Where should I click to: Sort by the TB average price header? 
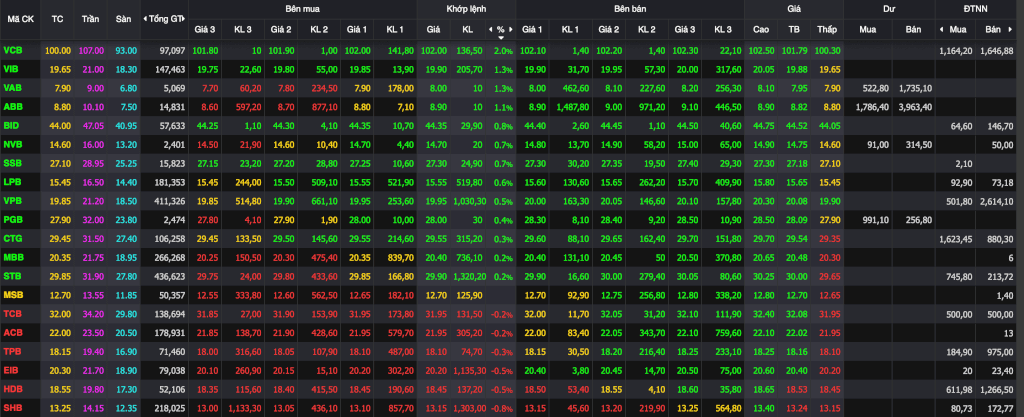point(794,30)
